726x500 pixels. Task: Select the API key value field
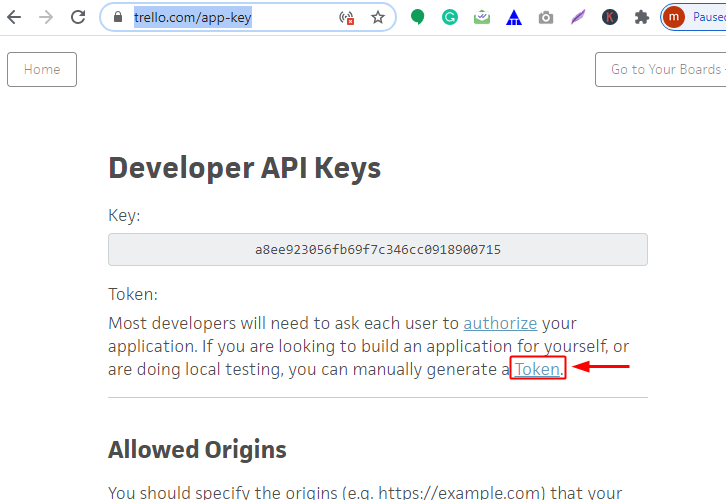point(378,250)
